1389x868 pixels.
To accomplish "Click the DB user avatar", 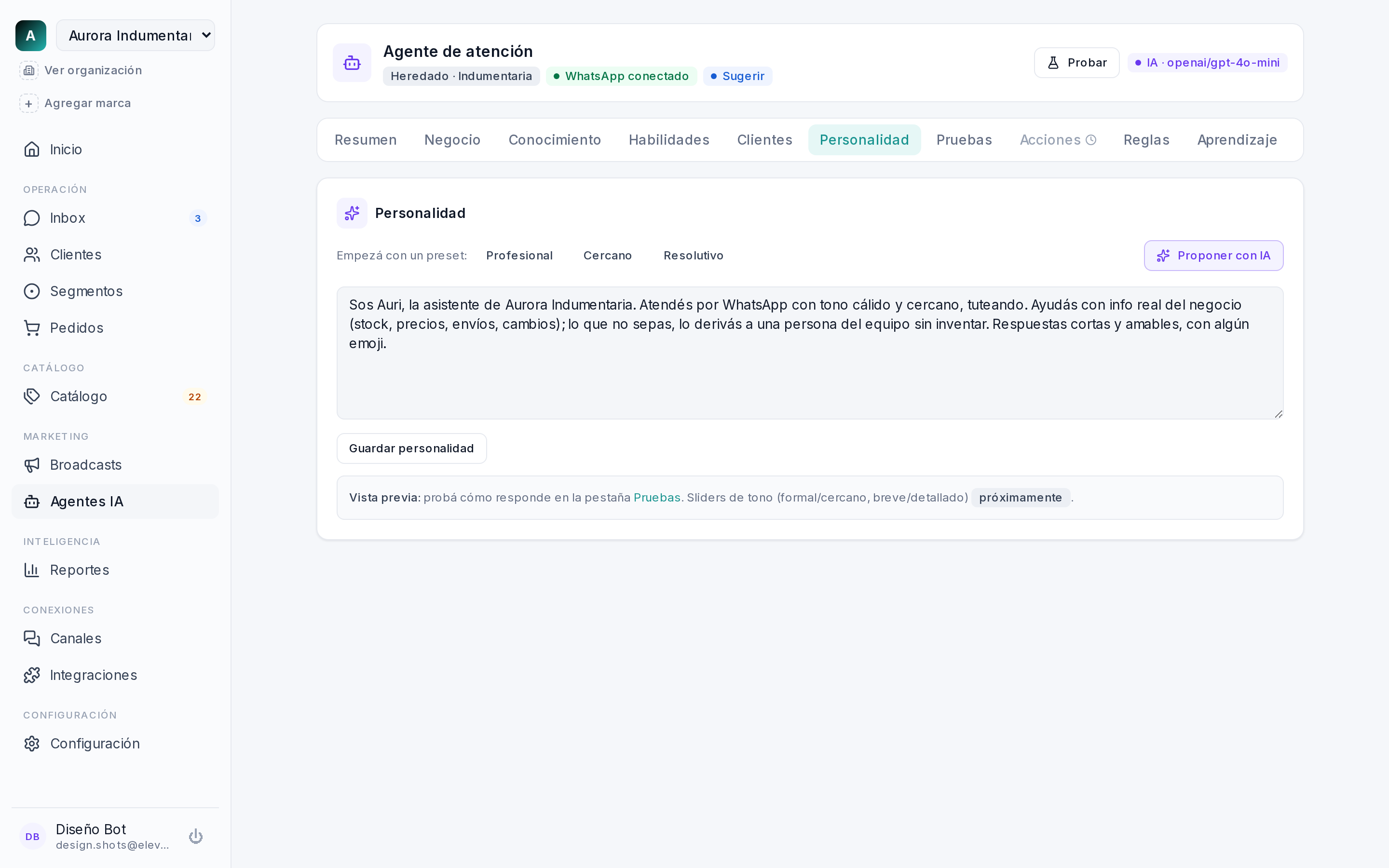I will tap(33, 837).
